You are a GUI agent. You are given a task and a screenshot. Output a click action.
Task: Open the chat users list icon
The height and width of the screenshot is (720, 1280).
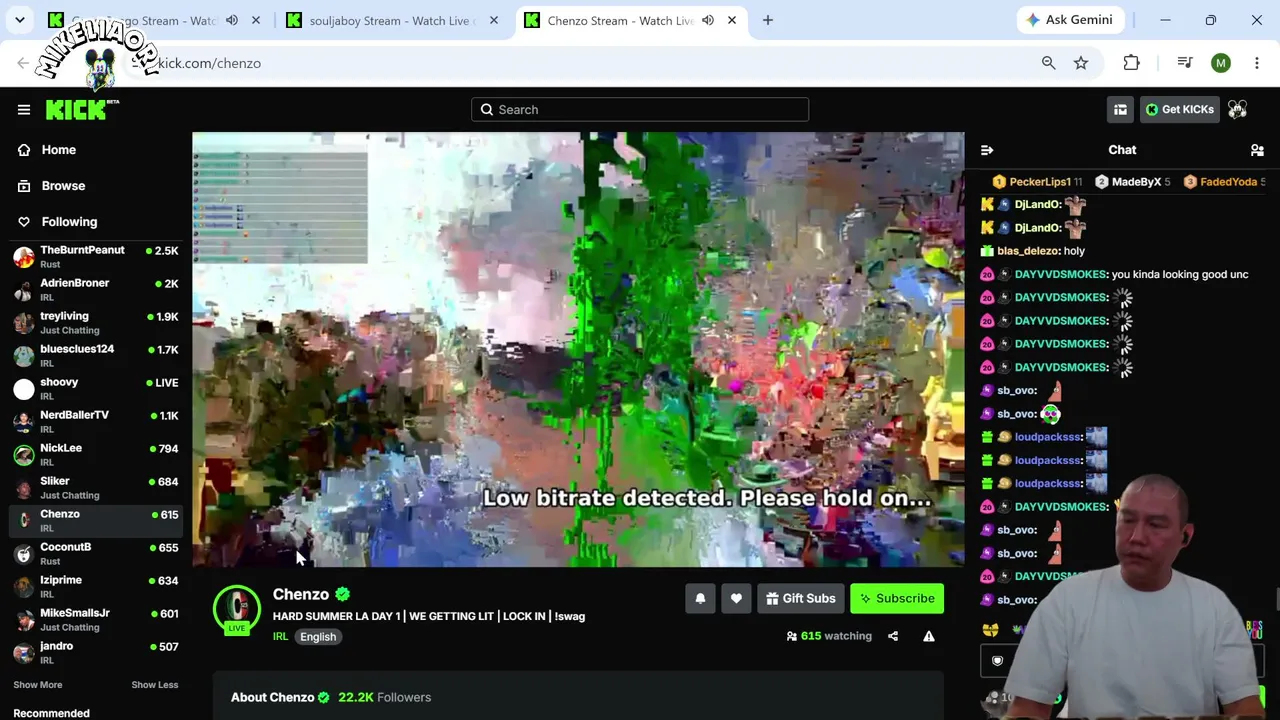(1257, 150)
